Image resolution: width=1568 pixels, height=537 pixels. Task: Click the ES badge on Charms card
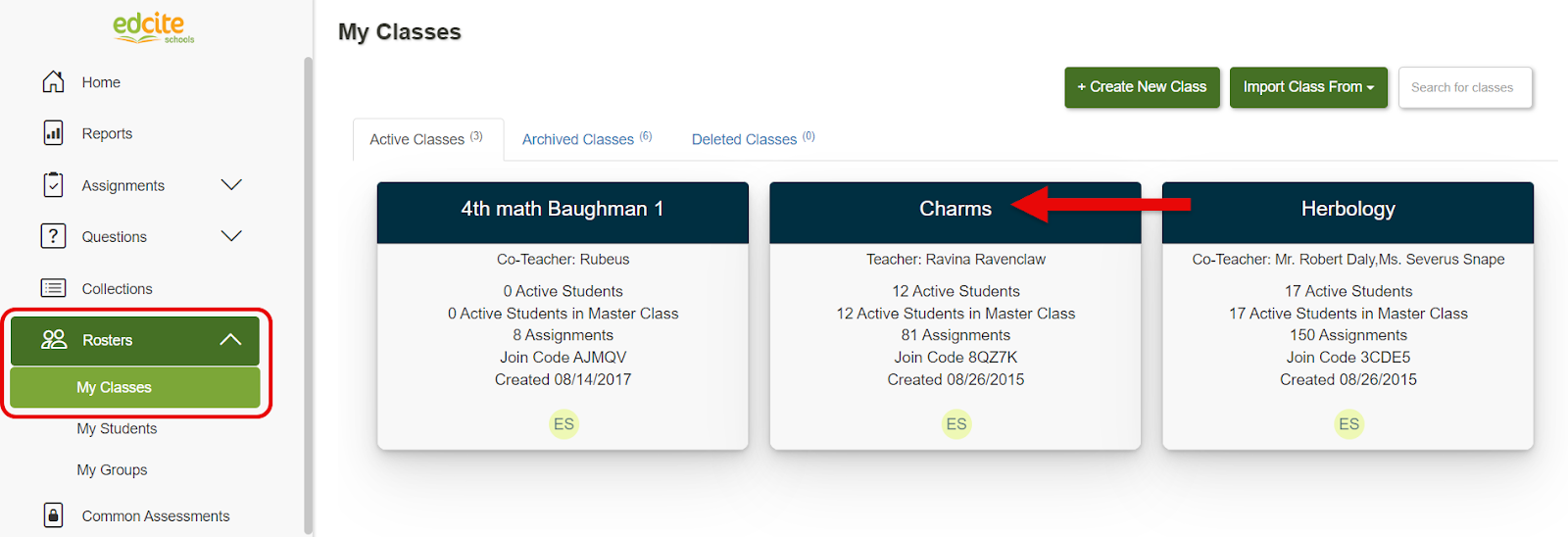pyautogui.click(x=956, y=423)
